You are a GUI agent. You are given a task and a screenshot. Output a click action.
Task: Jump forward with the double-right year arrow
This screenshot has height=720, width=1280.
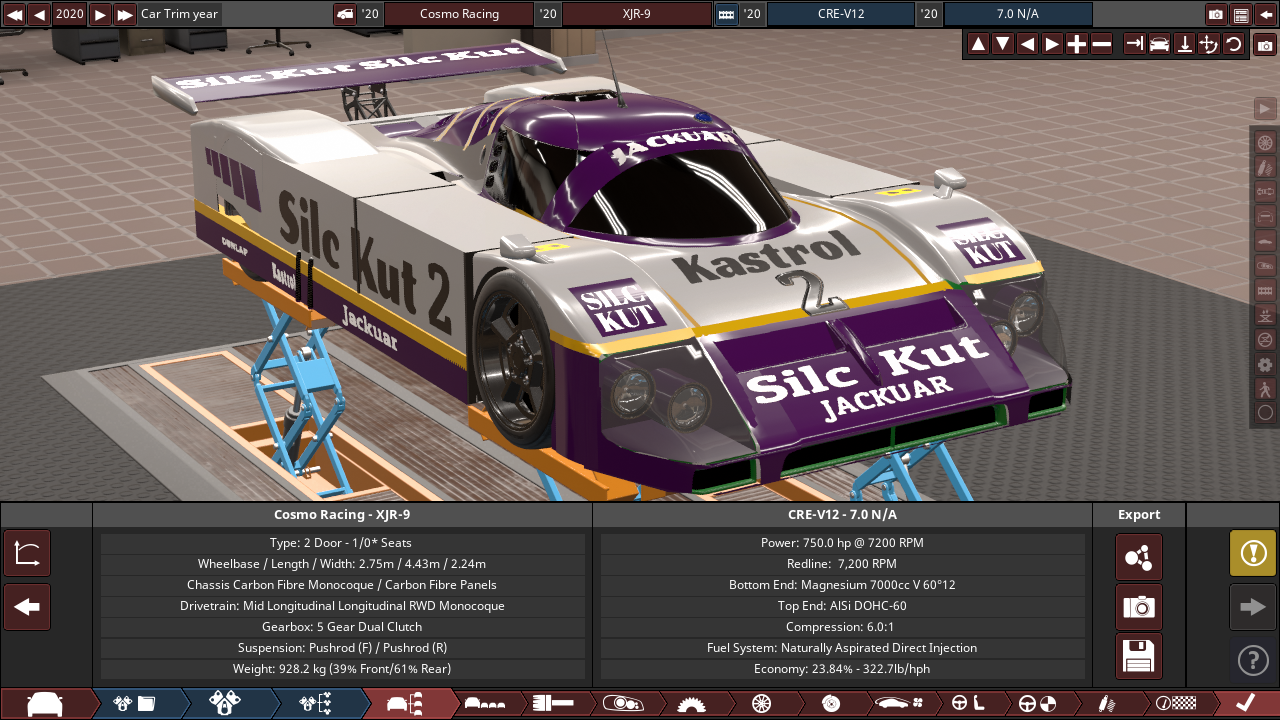[x=125, y=14]
